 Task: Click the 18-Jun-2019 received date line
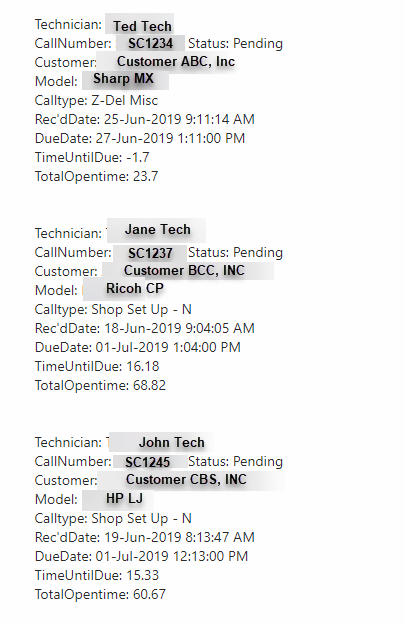[145, 328]
